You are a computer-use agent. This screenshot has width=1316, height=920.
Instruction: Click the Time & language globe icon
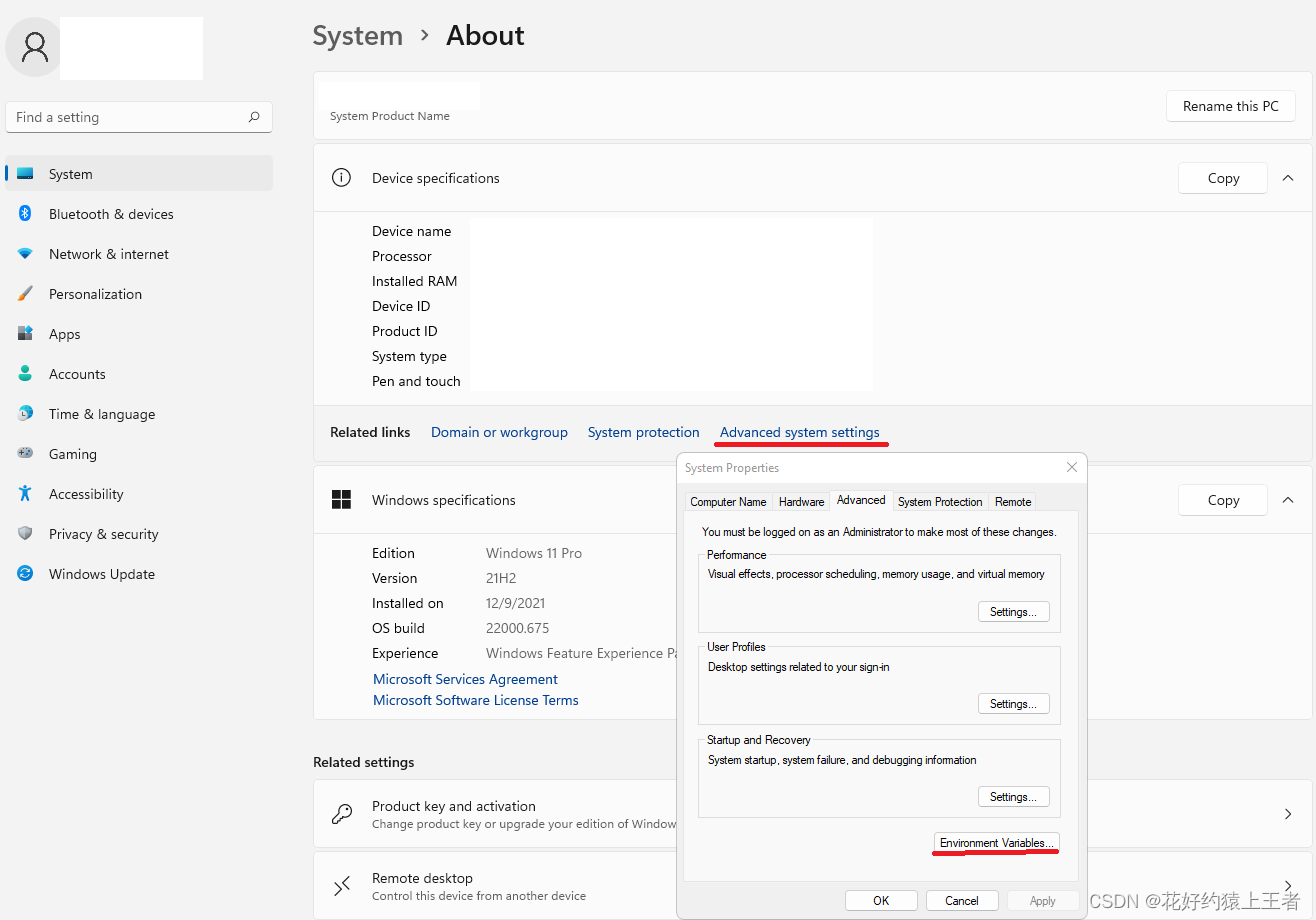click(25, 414)
